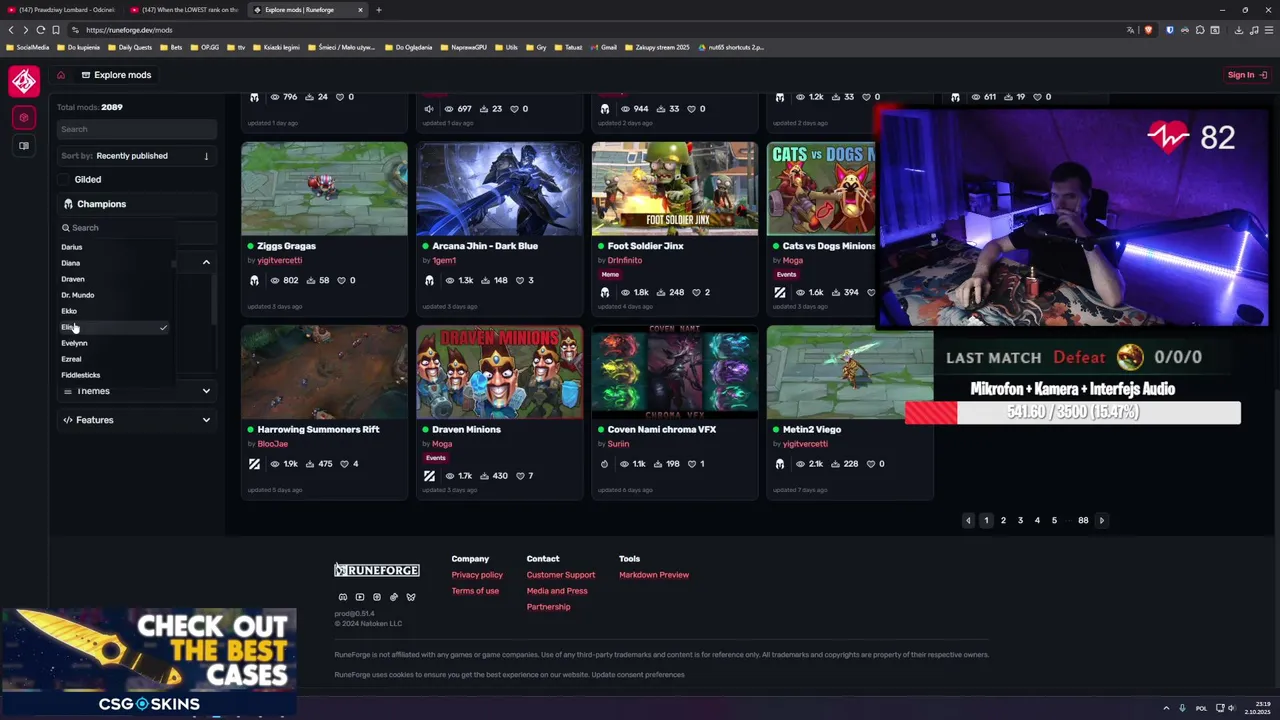Open the mods cube sidebar icon

pyautogui.click(x=24, y=118)
